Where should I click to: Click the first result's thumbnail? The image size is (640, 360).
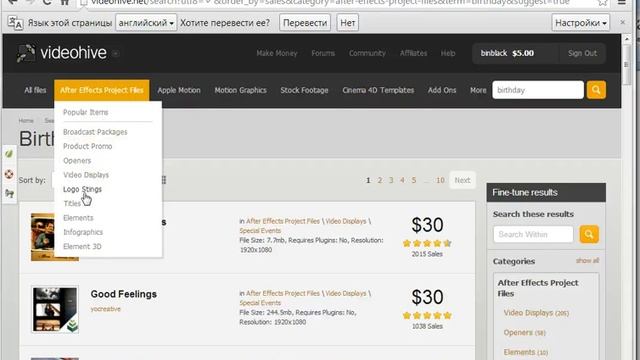click(43, 237)
